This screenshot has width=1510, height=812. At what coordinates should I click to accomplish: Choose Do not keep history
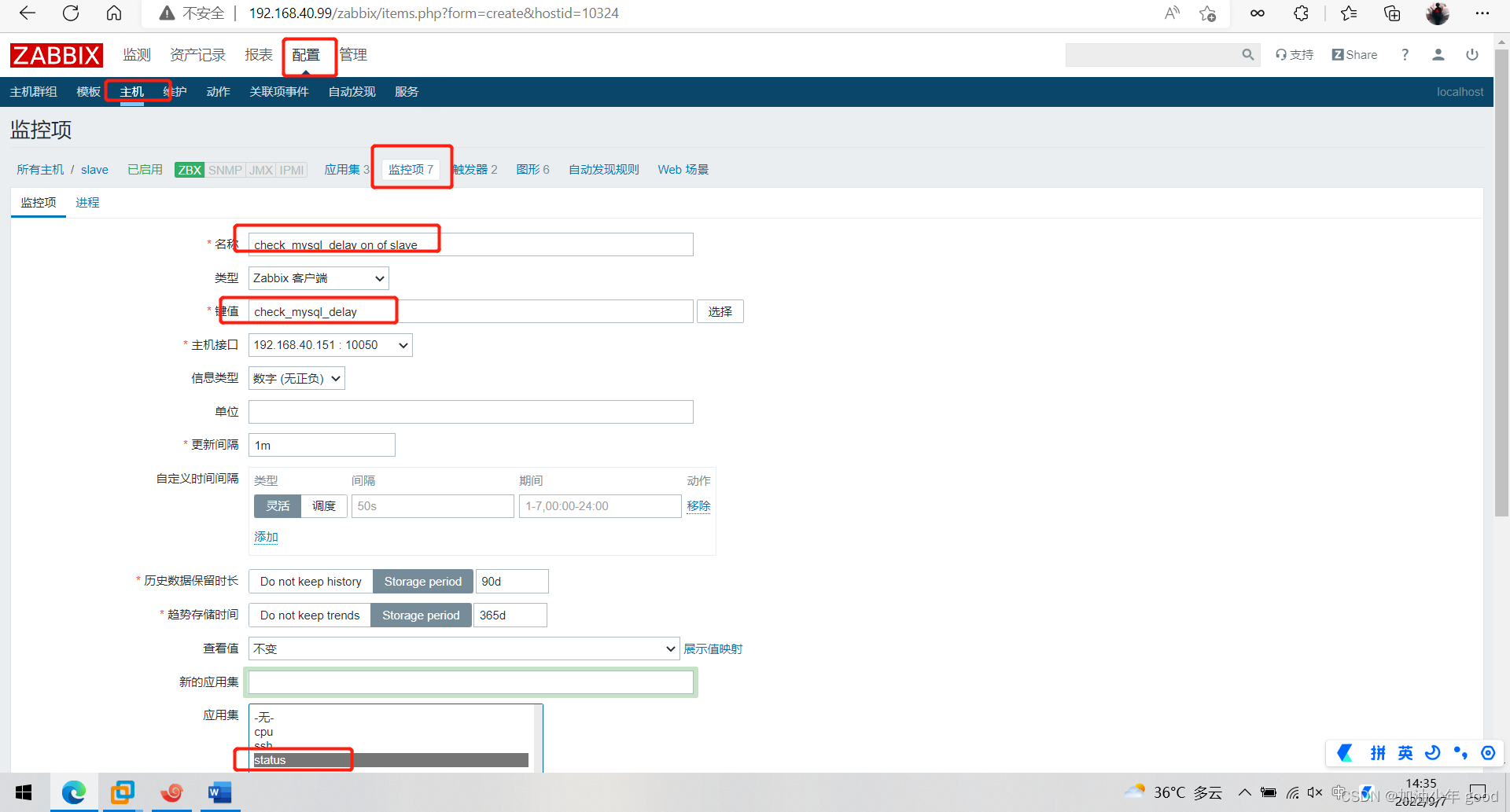coord(311,582)
